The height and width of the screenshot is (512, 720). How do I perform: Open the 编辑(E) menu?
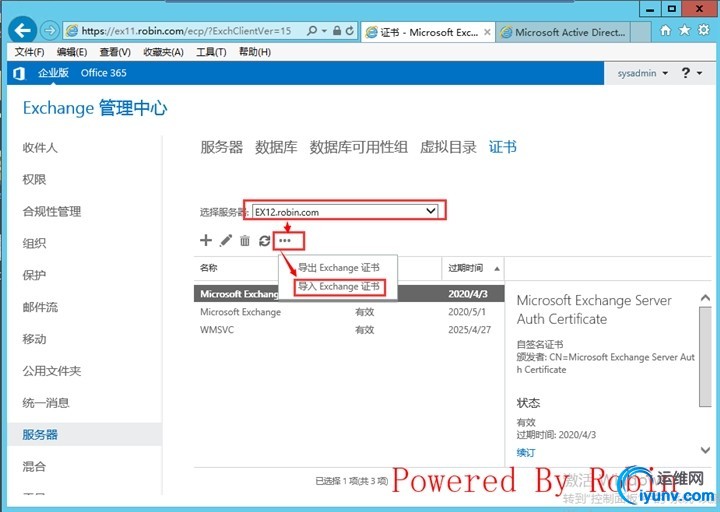[72, 52]
